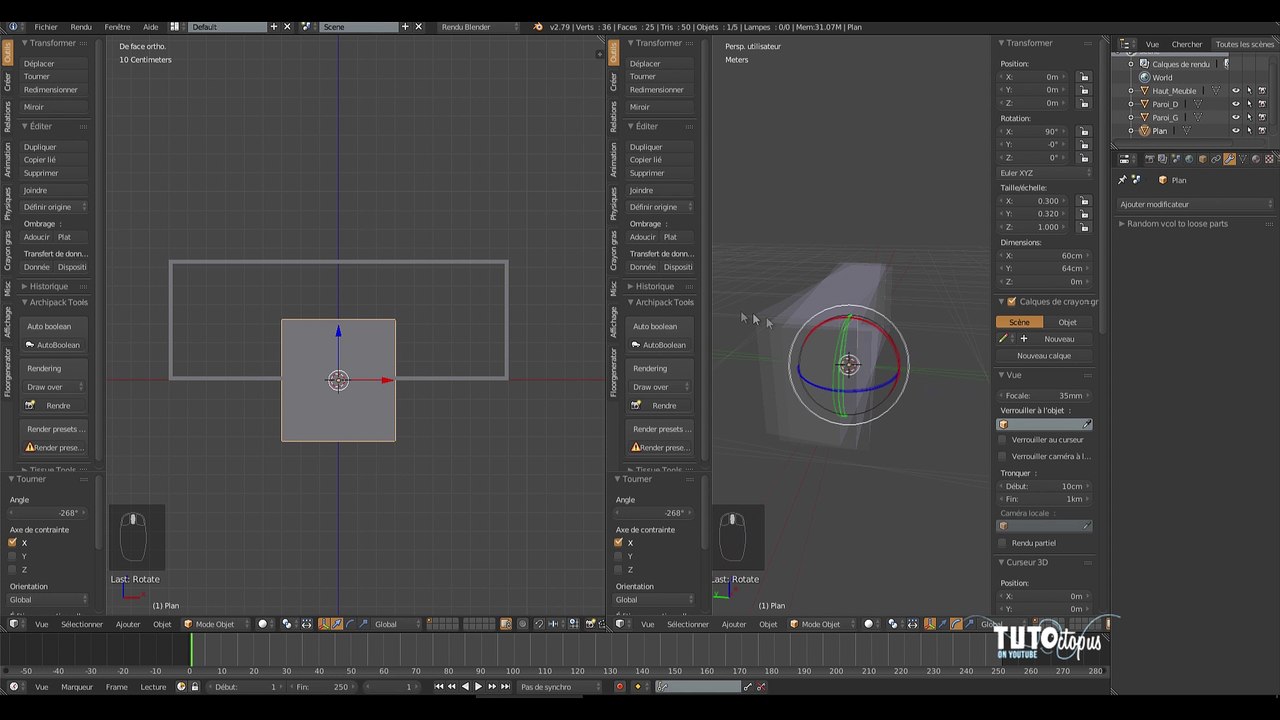Toggle renderability camera icon for Haut_Meuble
Viewport: 1280px width, 720px height.
tap(1263, 91)
